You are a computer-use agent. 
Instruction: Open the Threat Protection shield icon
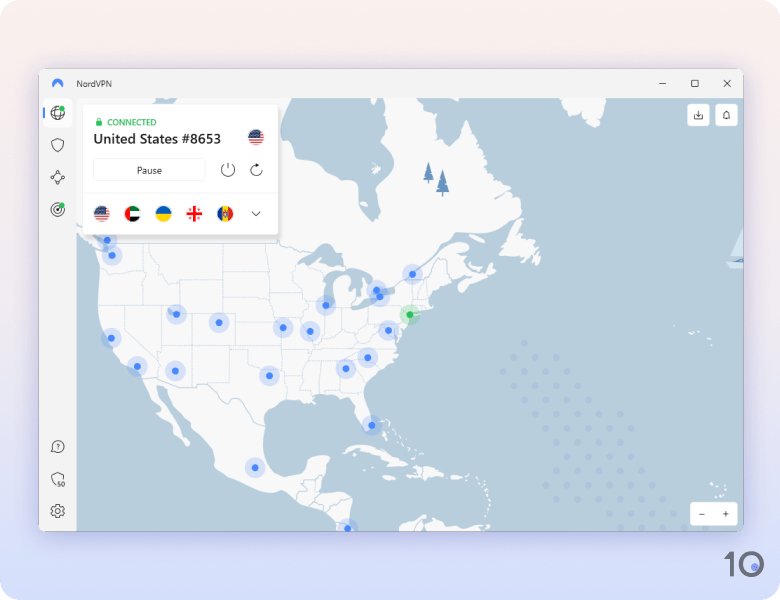[x=58, y=145]
